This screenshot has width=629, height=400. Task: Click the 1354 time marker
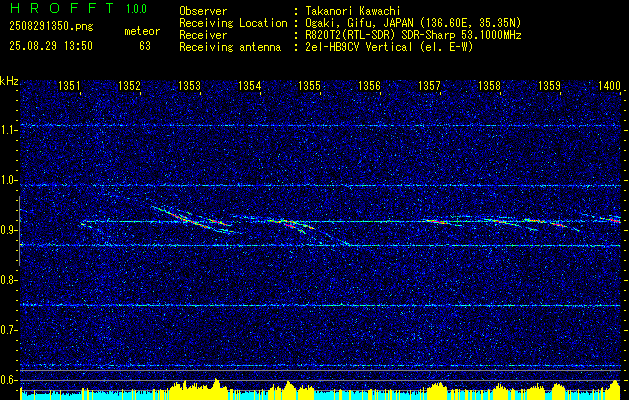pyautogui.click(x=250, y=86)
